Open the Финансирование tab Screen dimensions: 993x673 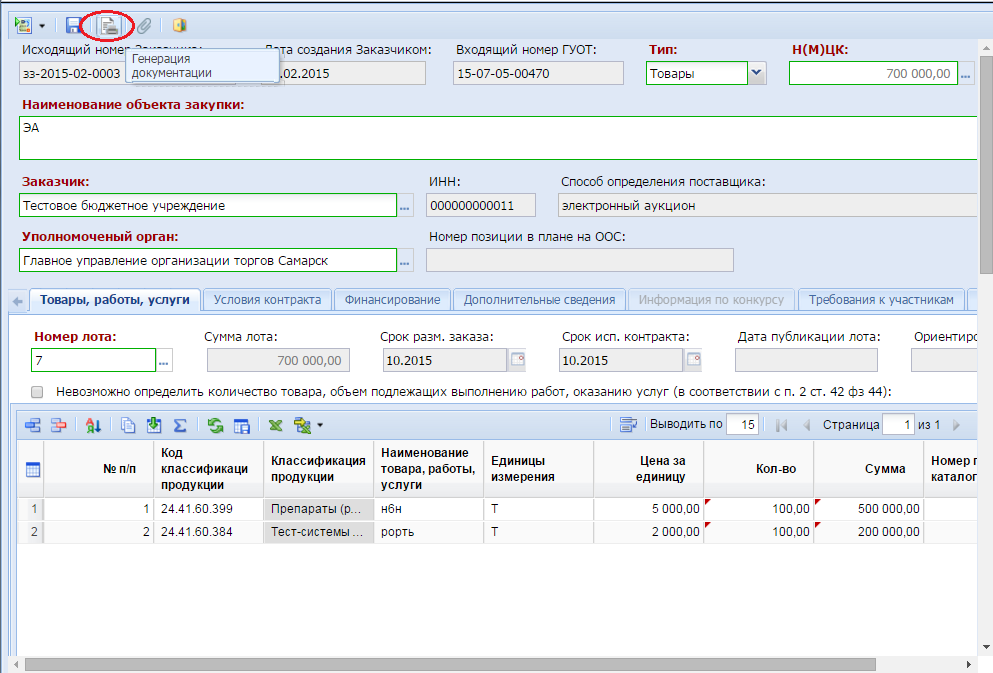[x=392, y=300]
